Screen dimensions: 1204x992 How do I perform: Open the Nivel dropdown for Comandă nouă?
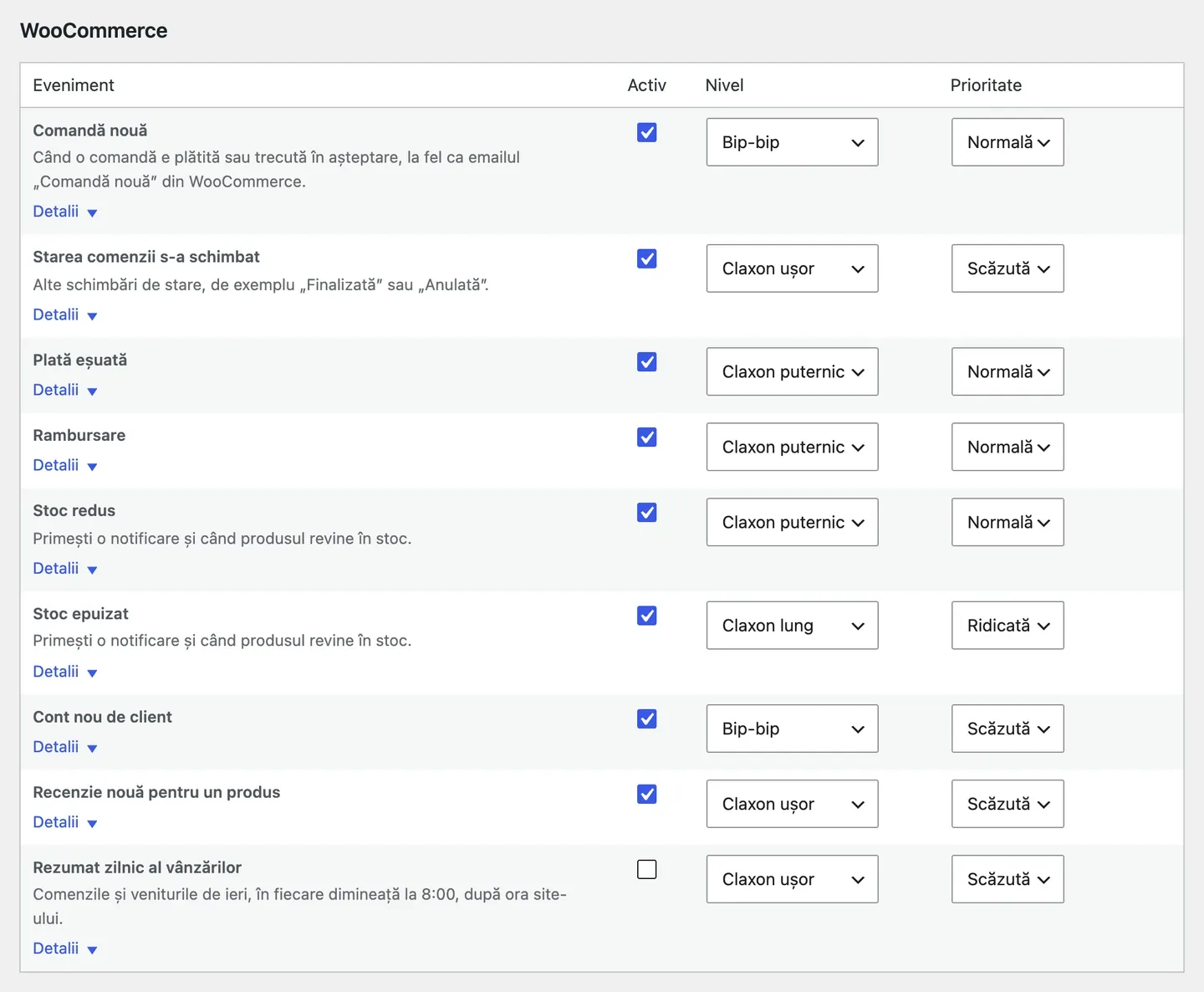[792, 142]
